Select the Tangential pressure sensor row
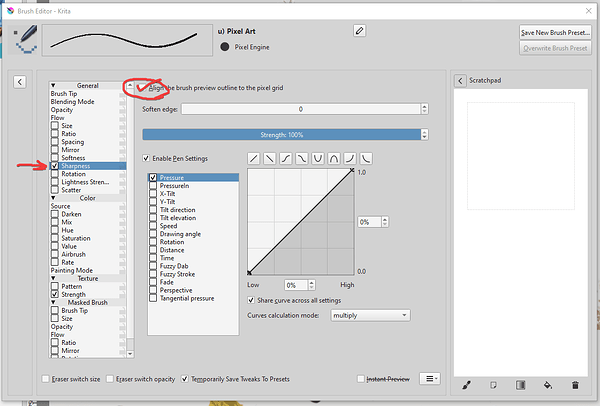 coord(193,298)
